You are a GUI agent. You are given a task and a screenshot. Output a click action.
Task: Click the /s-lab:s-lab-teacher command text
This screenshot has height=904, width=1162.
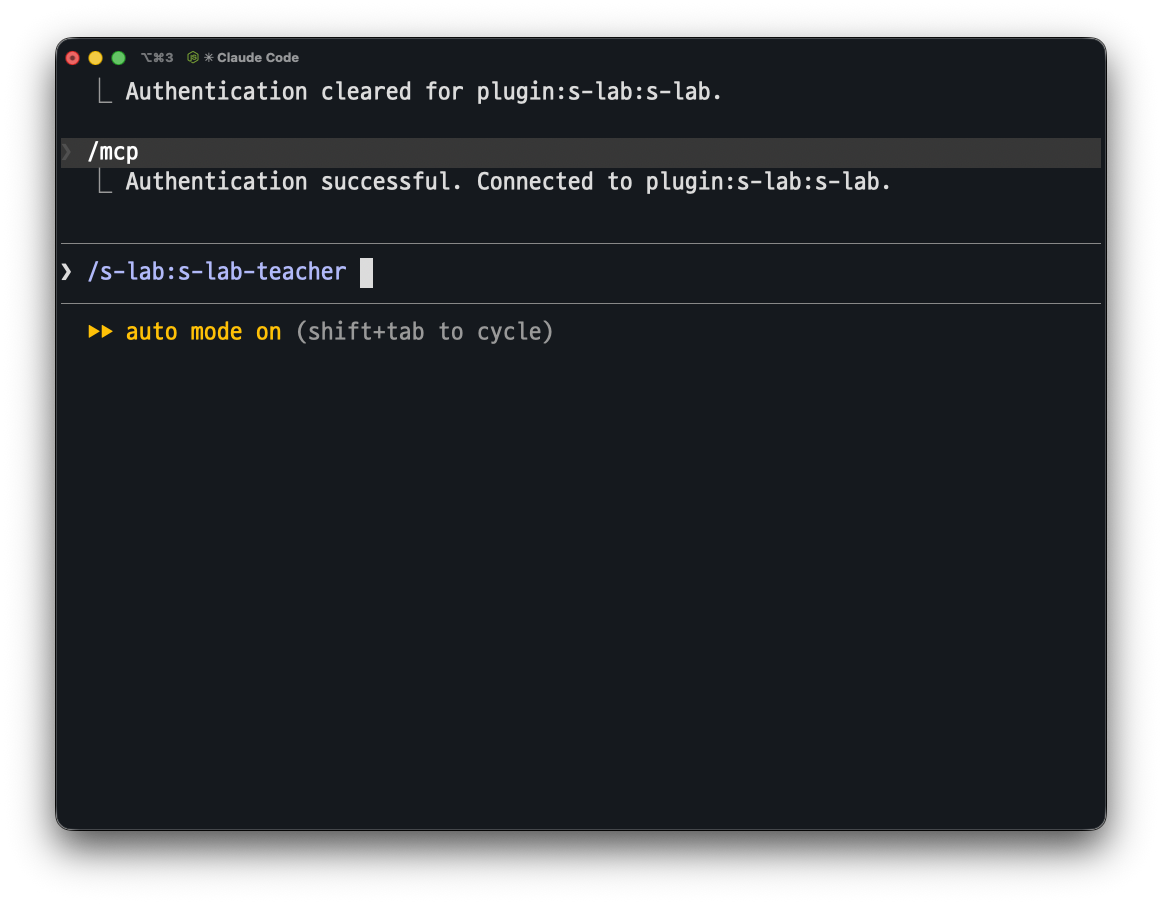pos(216,272)
